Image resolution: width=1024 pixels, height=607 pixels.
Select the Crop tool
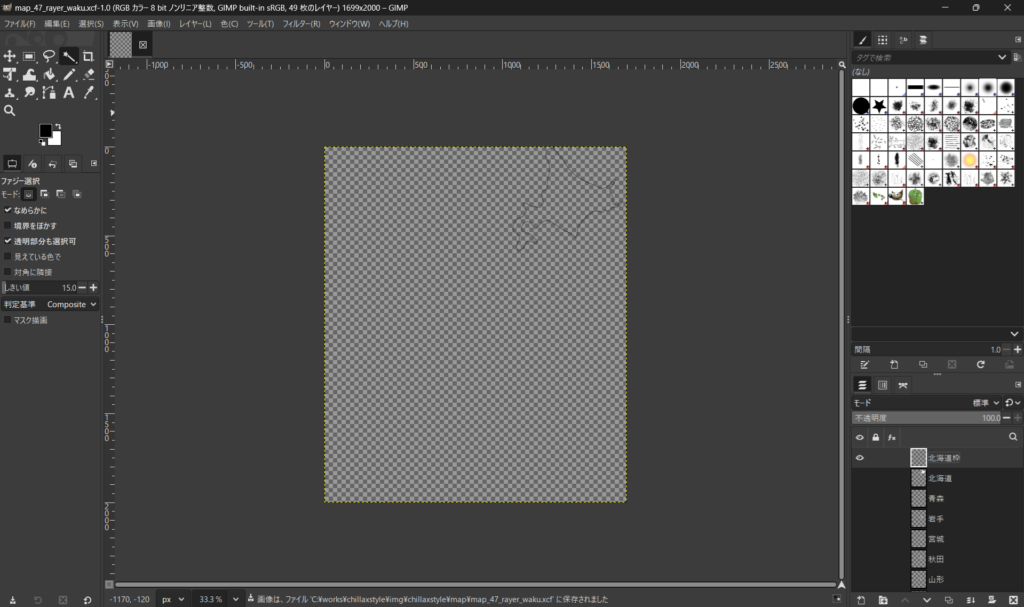pos(89,57)
